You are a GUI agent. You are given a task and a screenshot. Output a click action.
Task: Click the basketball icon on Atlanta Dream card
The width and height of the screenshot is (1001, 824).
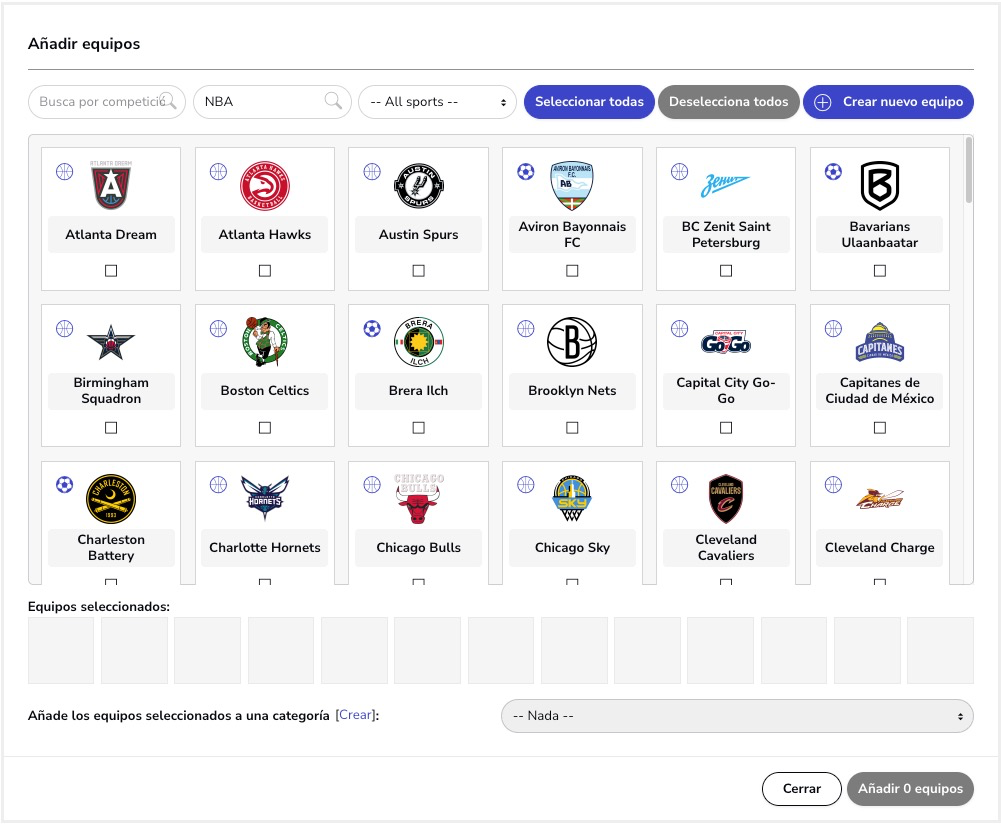coord(64,172)
